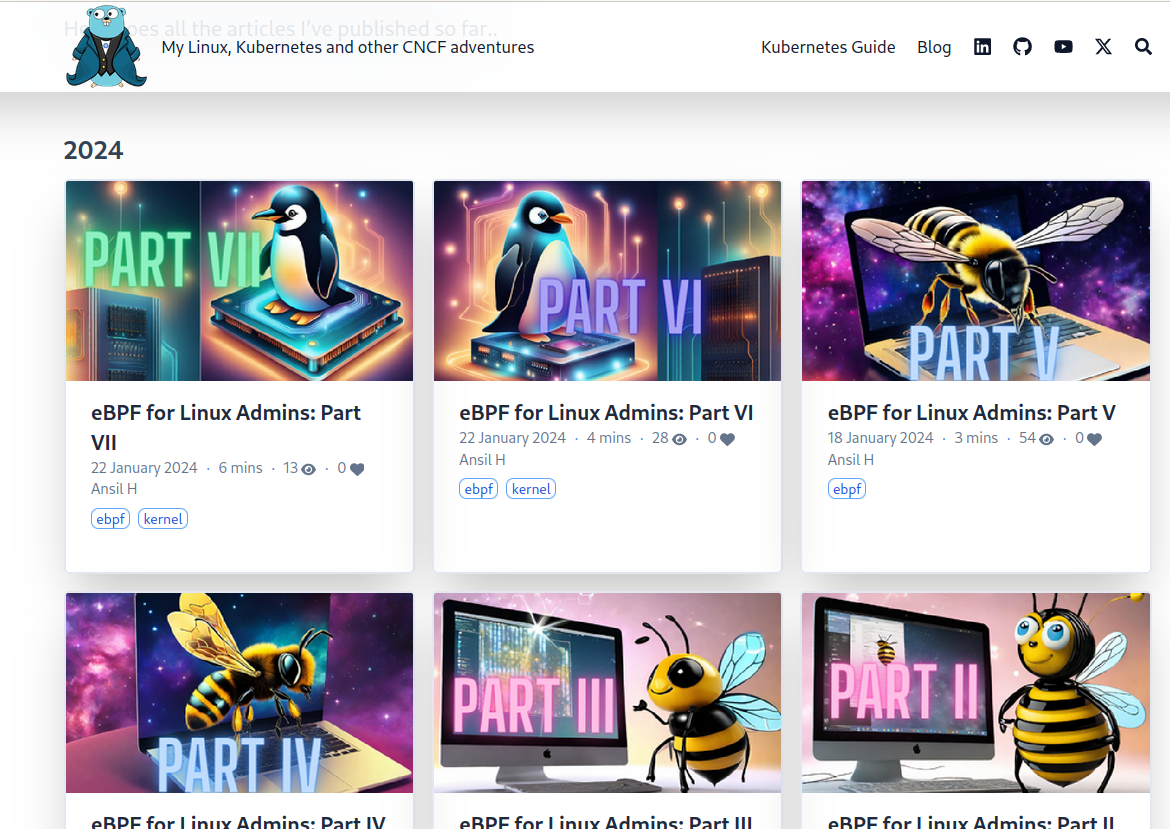The image size is (1170, 829).
Task: Click the Part II cartoon bee thumbnail
Action: tap(976, 692)
